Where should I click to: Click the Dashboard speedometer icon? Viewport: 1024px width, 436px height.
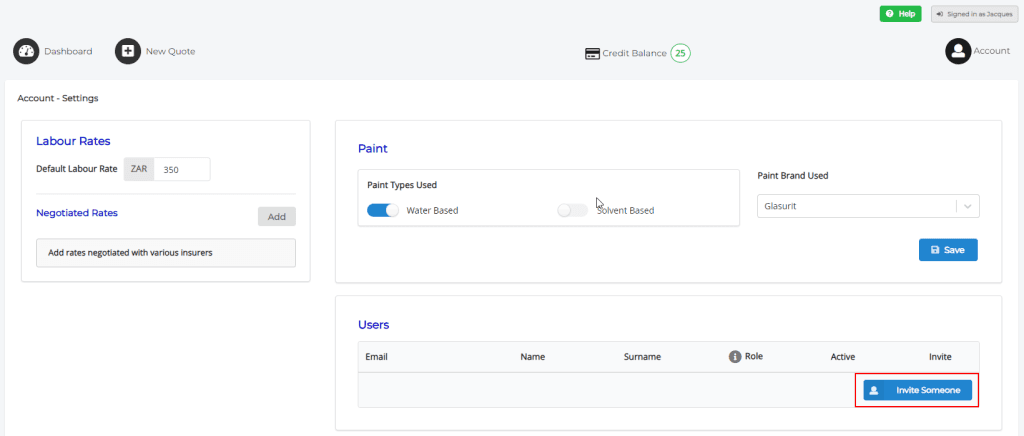[x=27, y=51]
